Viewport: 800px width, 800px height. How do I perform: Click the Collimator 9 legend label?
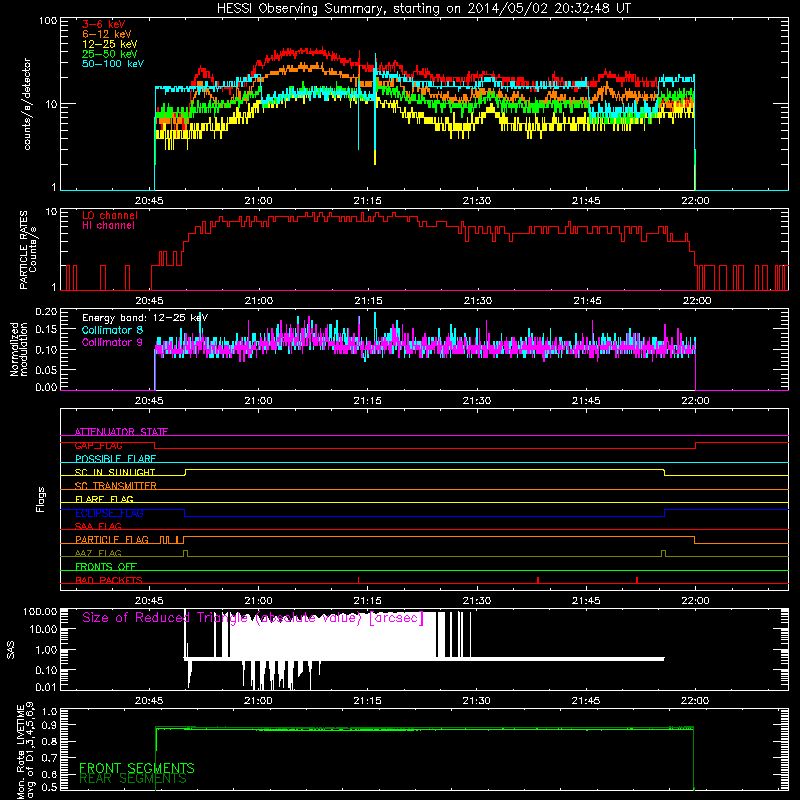tap(112, 342)
